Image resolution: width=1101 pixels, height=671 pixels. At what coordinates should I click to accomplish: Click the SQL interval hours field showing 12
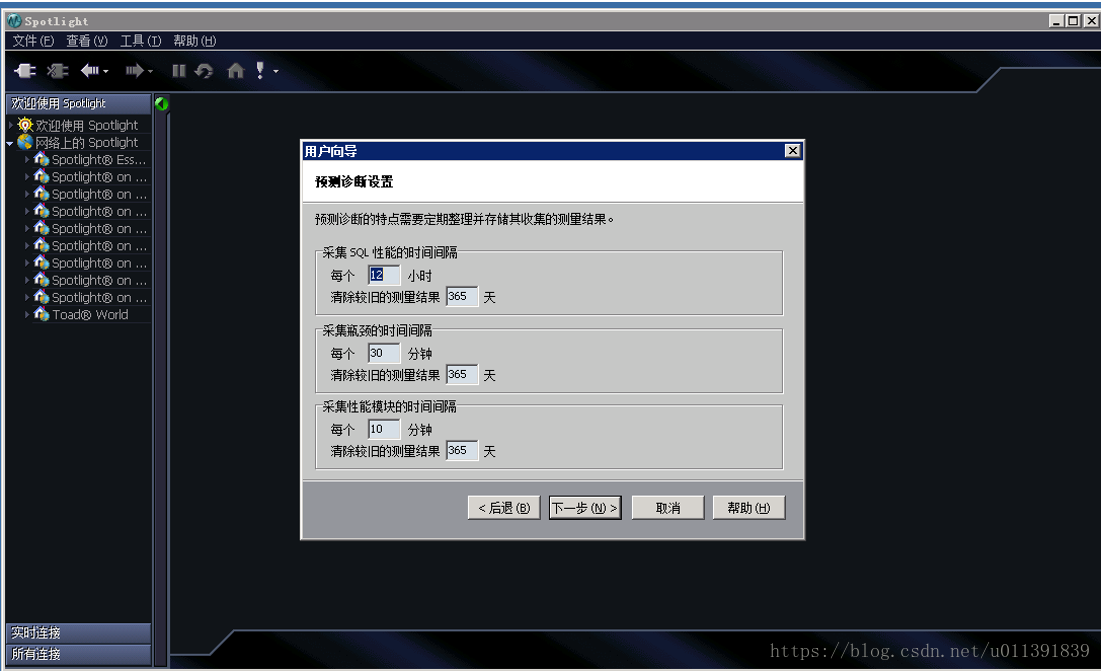click(x=384, y=275)
